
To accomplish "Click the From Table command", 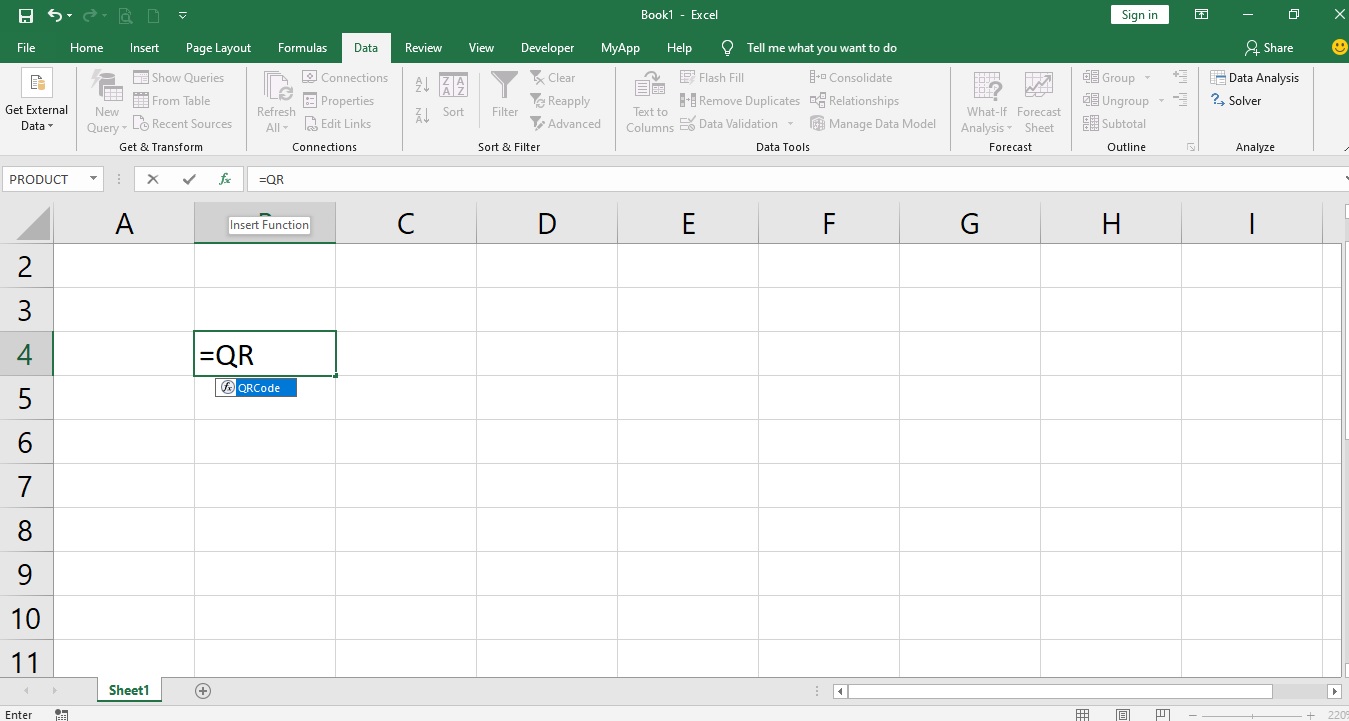I will tap(171, 100).
